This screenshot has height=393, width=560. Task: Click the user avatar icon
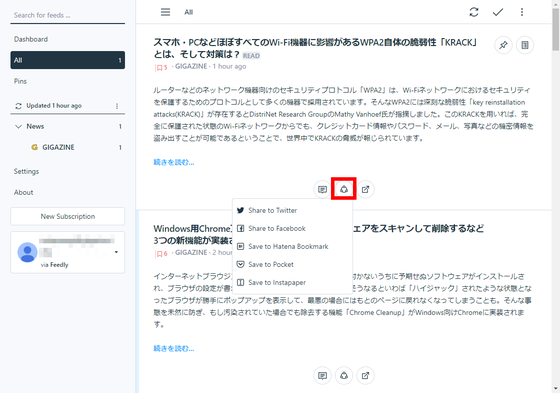27,252
